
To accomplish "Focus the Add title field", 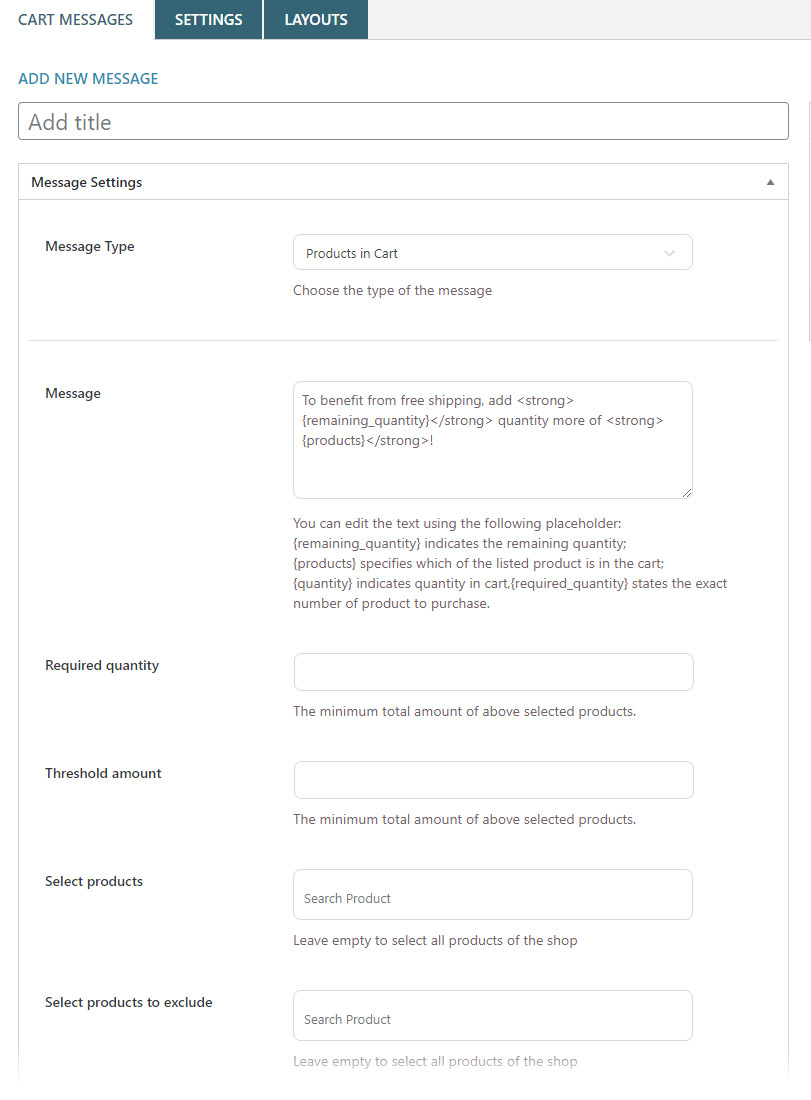I will 403,122.
